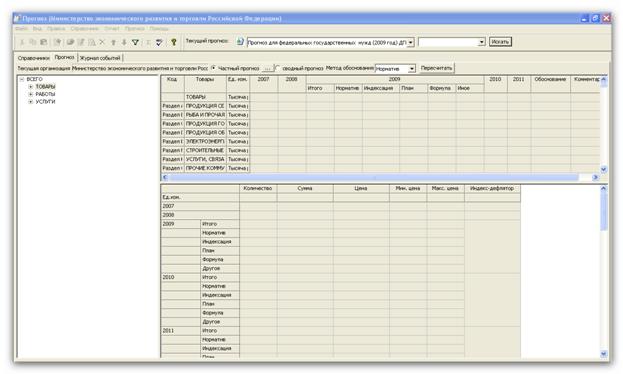623x374 pixels.
Task: Click the 2010 Итого row label
Action: tap(220, 277)
